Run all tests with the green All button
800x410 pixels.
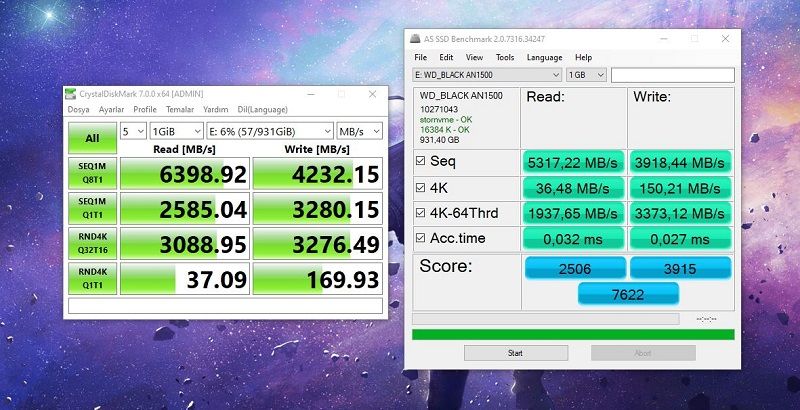tap(92, 138)
